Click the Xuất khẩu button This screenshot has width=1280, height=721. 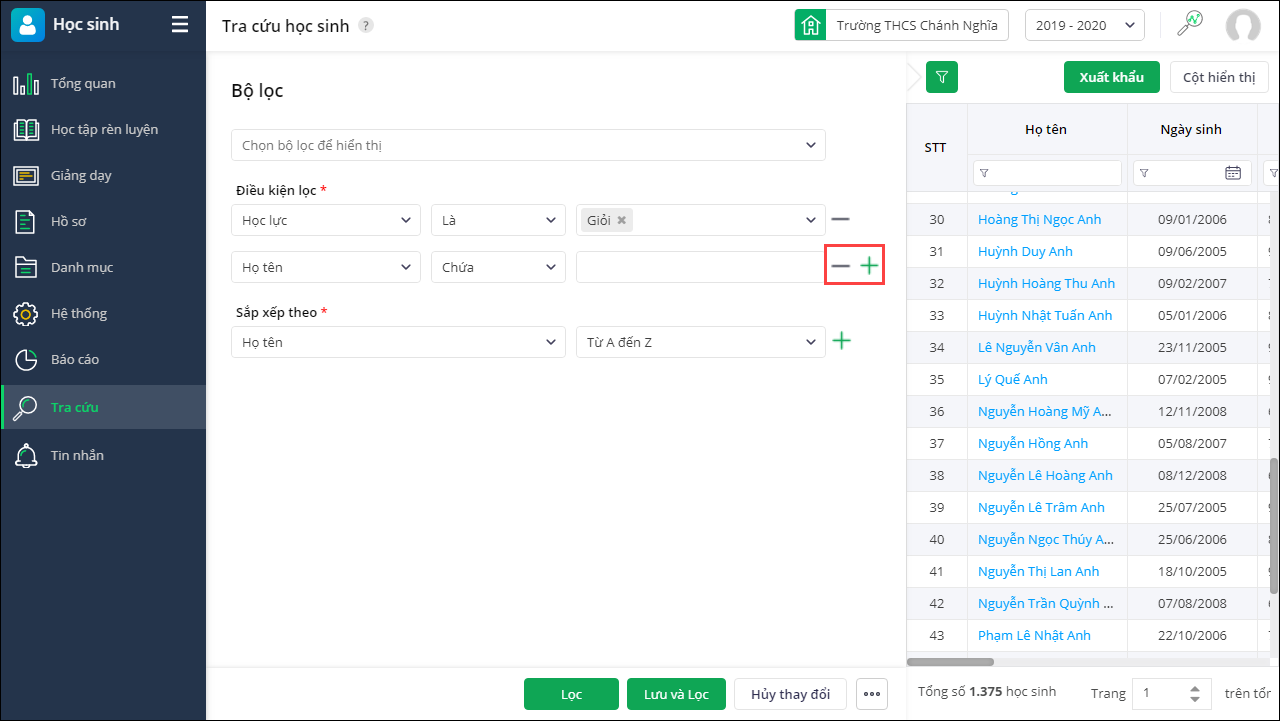pyautogui.click(x=1111, y=77)
